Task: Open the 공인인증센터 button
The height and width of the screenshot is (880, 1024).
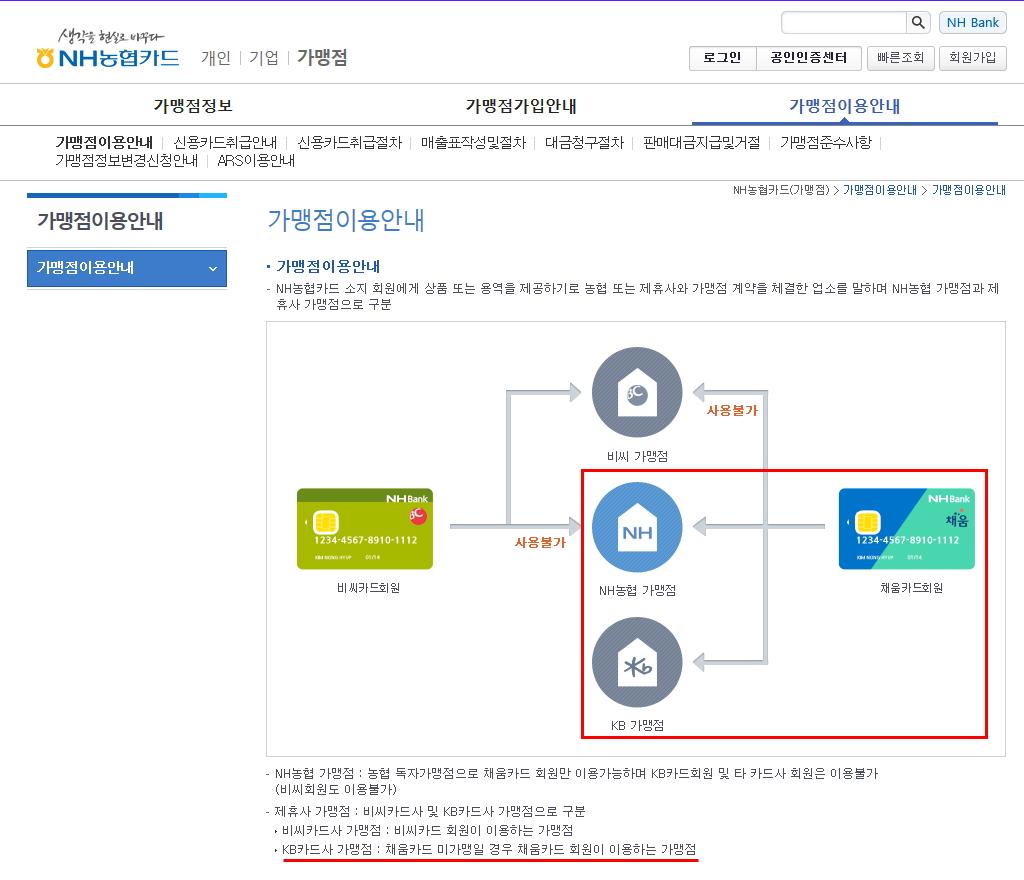Action: (808, 58)
